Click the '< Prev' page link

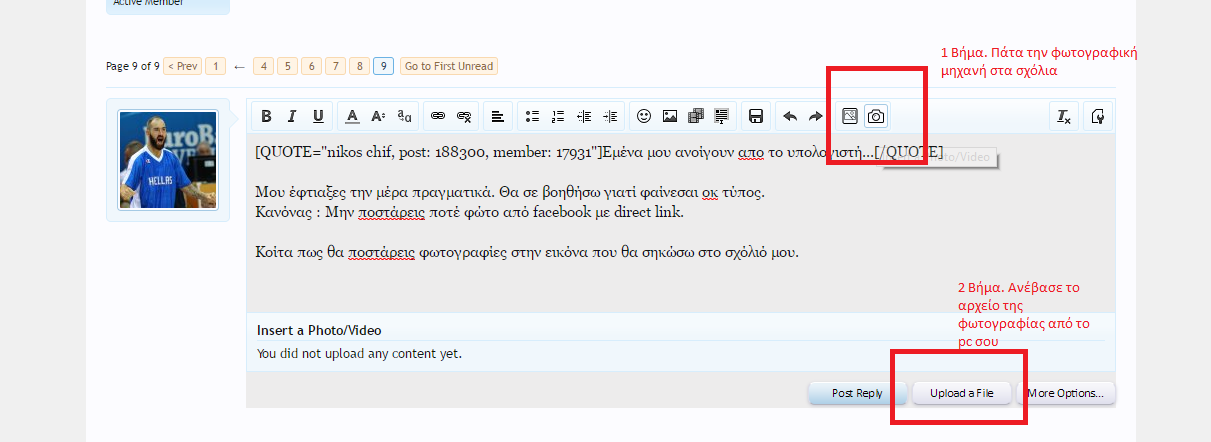click(x=182, y=66)
